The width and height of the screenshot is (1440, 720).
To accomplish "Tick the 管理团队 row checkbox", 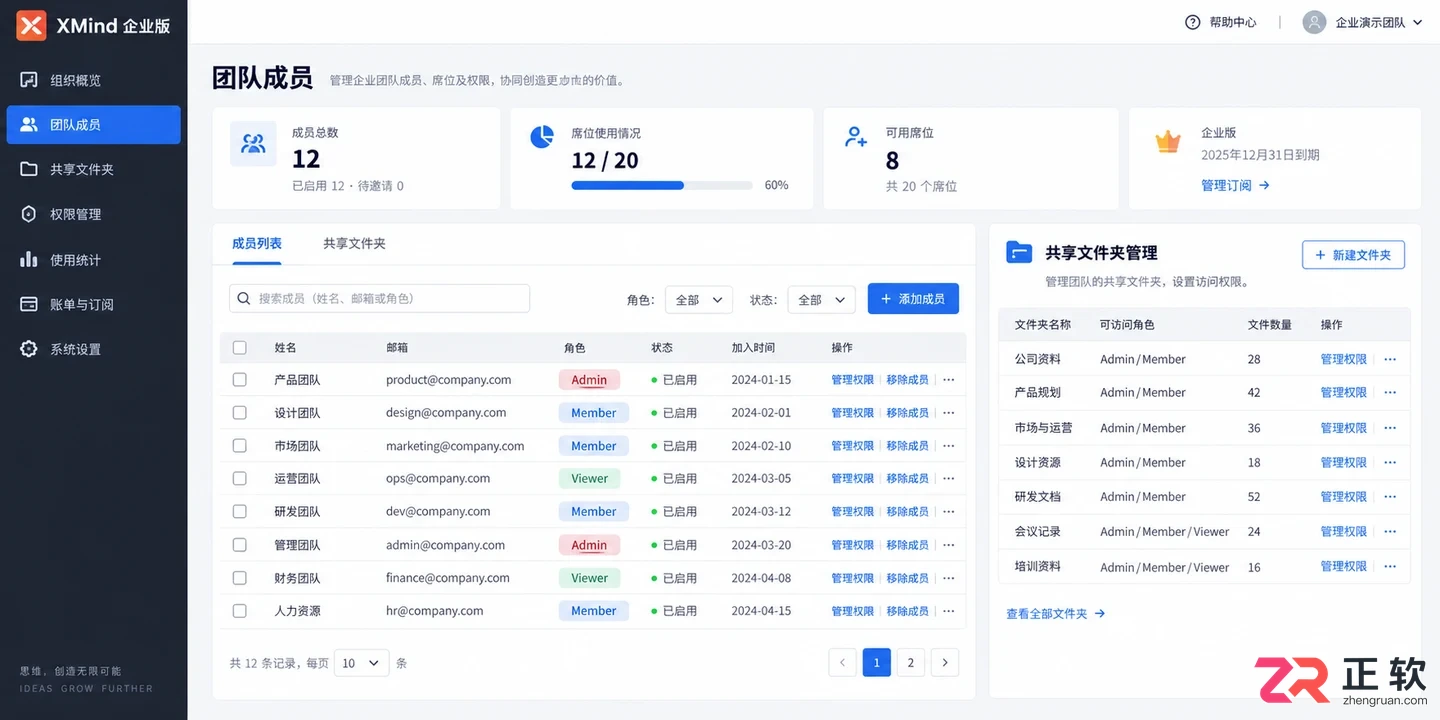I will [240, 545].
